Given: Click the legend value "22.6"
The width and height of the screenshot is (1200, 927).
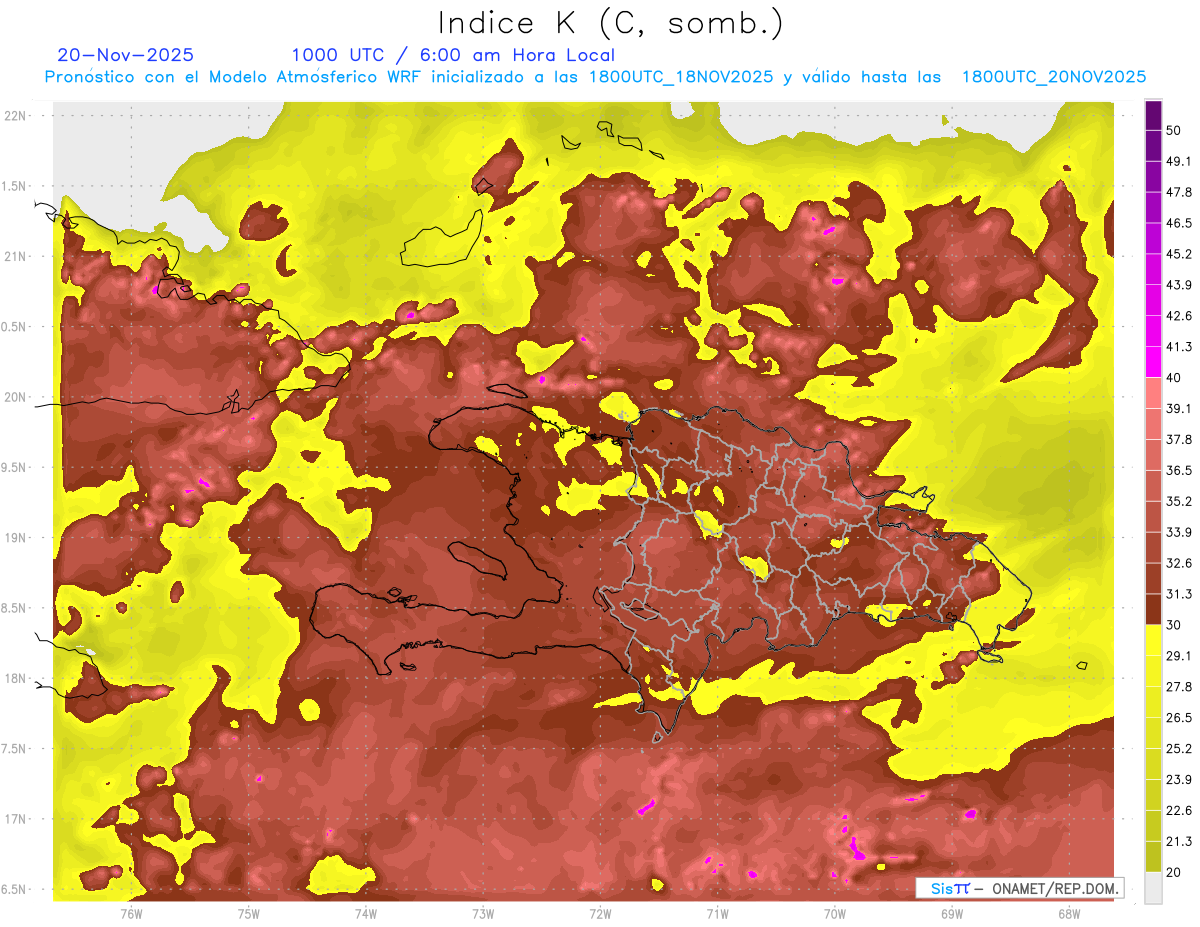Looking at the screenshot, I should coord(1179,810).
